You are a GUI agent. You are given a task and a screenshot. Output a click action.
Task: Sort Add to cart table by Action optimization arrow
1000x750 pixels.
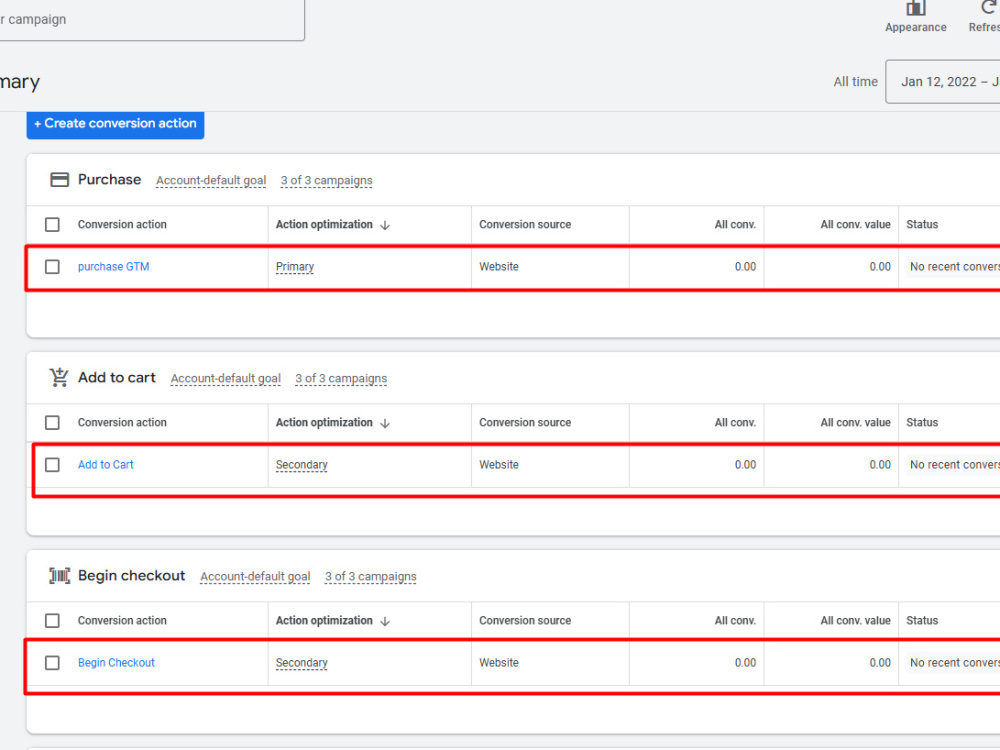tap(385, 423)
